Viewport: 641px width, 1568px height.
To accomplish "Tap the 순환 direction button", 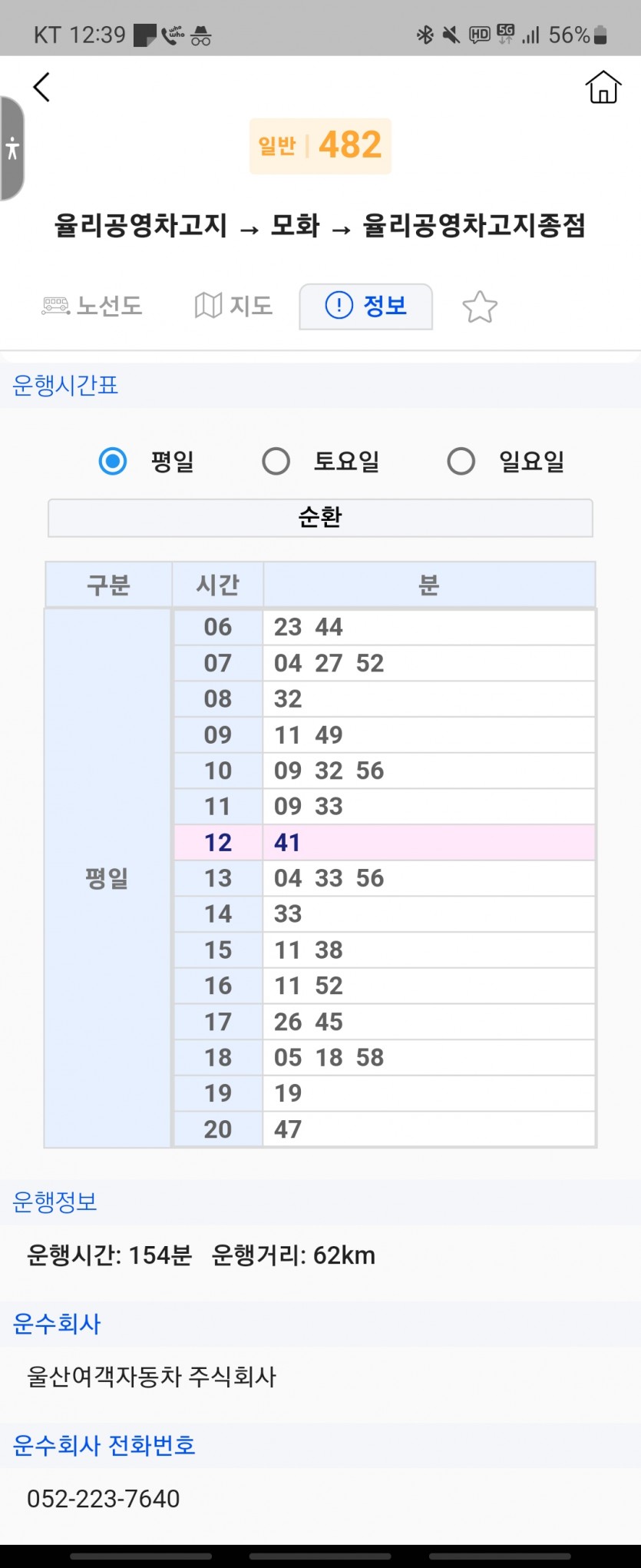I will 320,517.
